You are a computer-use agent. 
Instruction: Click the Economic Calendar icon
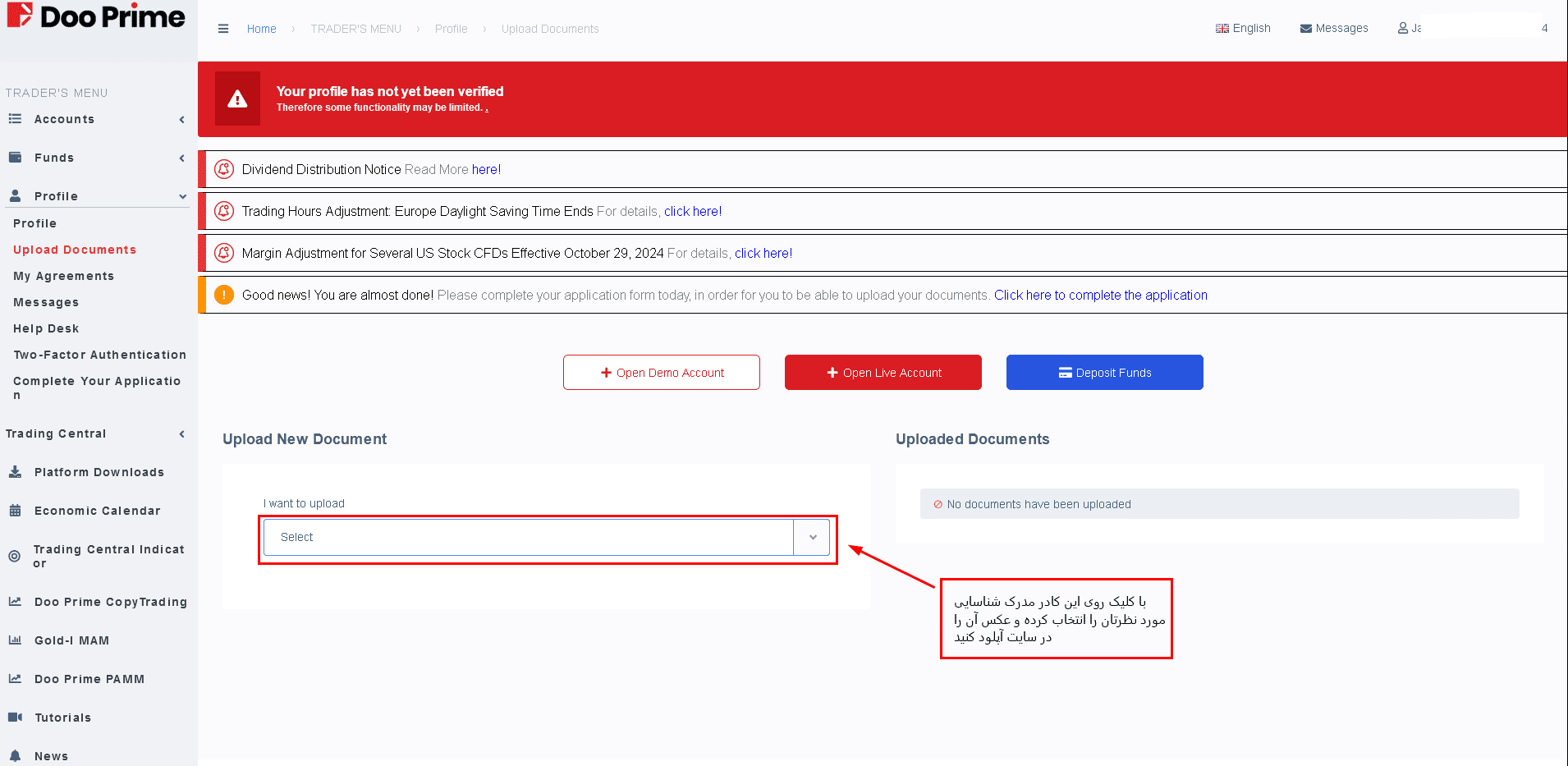tap(15, 511)
